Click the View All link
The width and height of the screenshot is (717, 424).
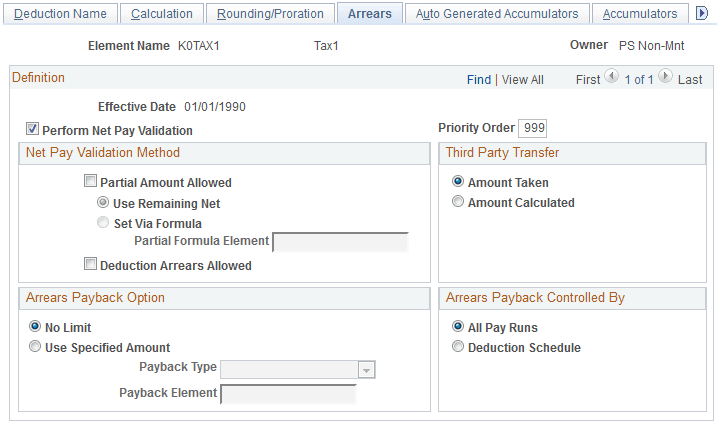tap(523, 79)
